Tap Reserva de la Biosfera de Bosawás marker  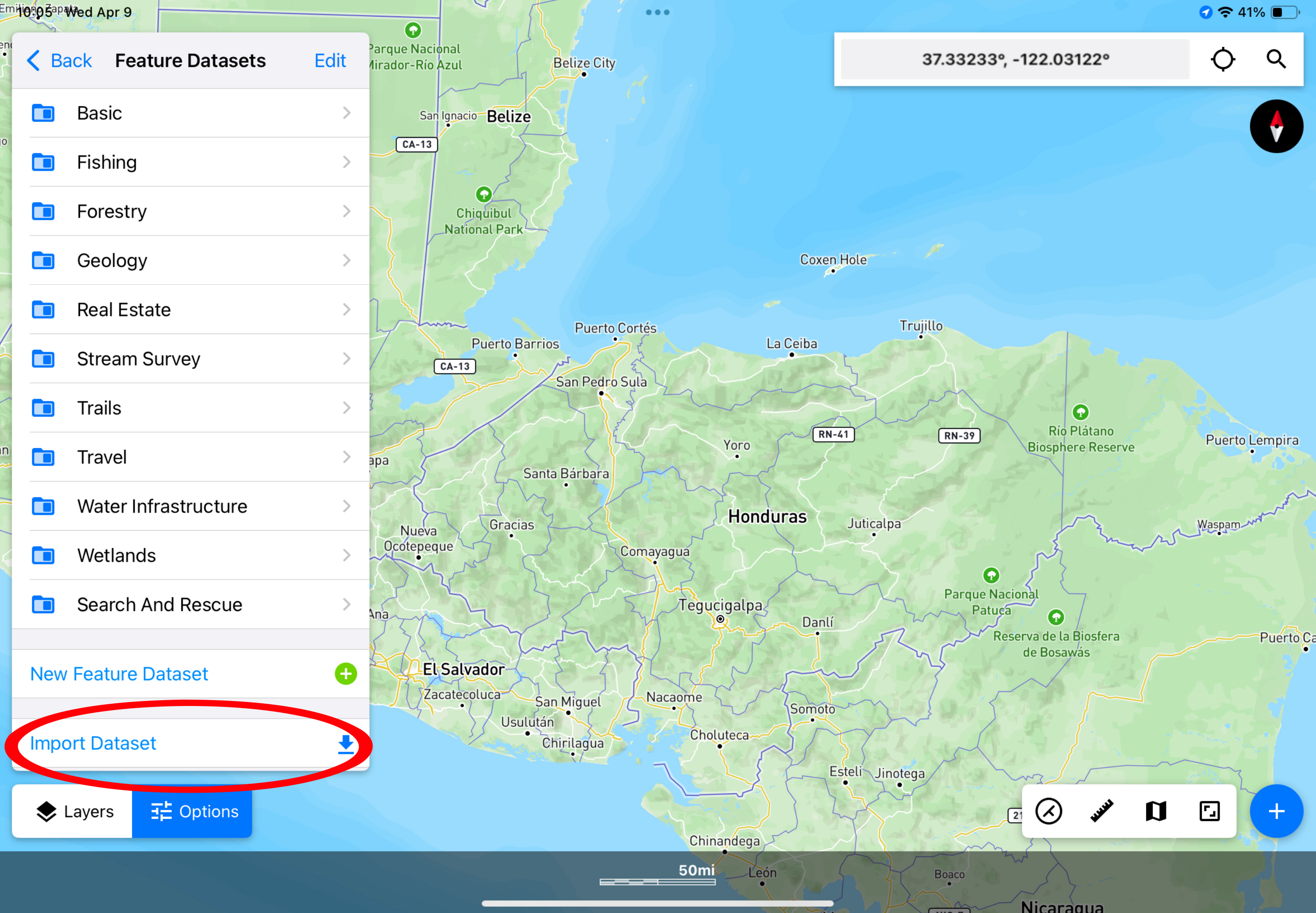(x=1056, y=617)
